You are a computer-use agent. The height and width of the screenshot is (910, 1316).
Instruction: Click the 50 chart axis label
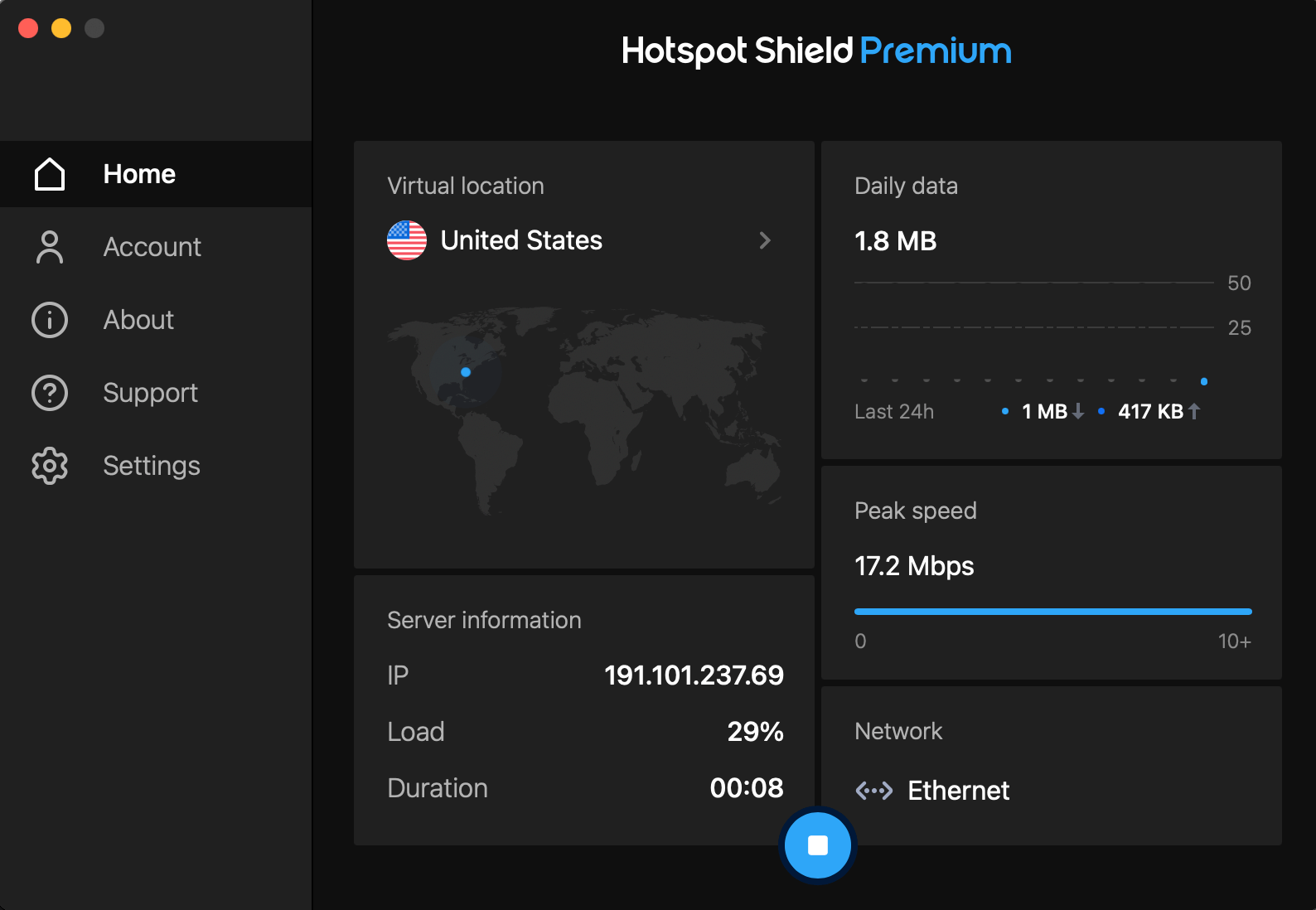coord(1240,283)
